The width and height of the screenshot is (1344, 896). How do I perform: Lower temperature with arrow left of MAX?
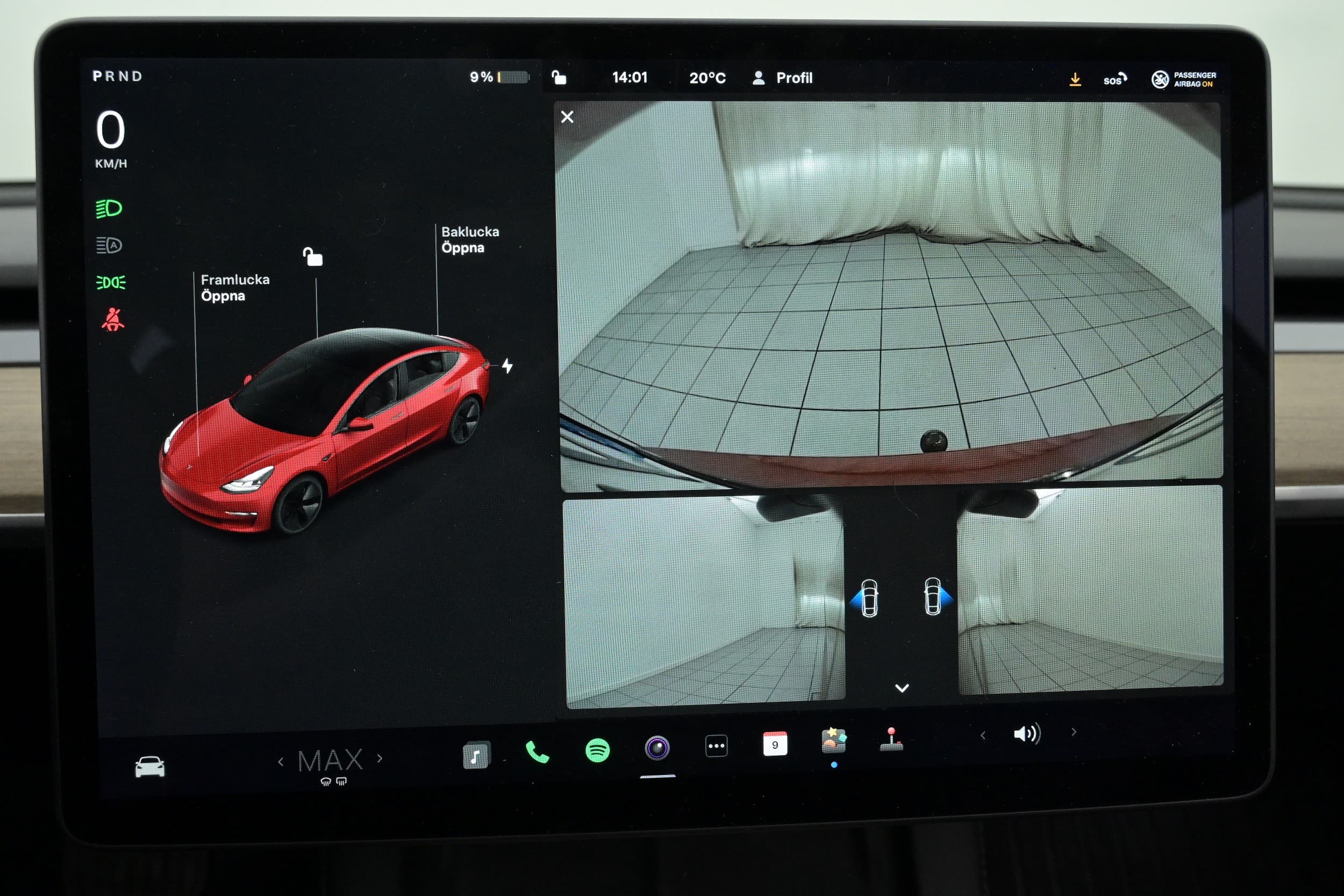coord(281,761)
